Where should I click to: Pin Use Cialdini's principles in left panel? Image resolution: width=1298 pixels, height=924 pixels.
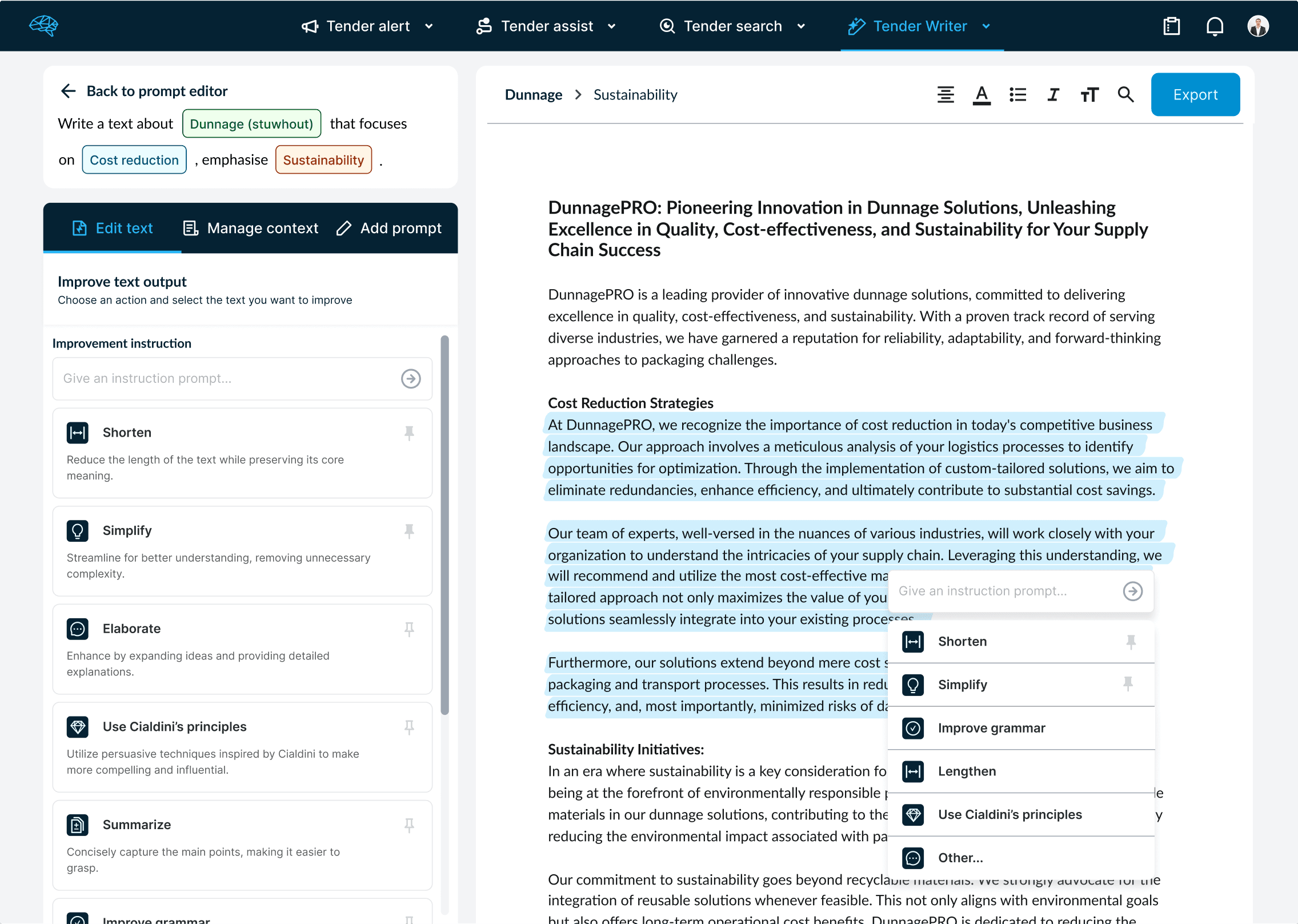[x=409, y=727]
